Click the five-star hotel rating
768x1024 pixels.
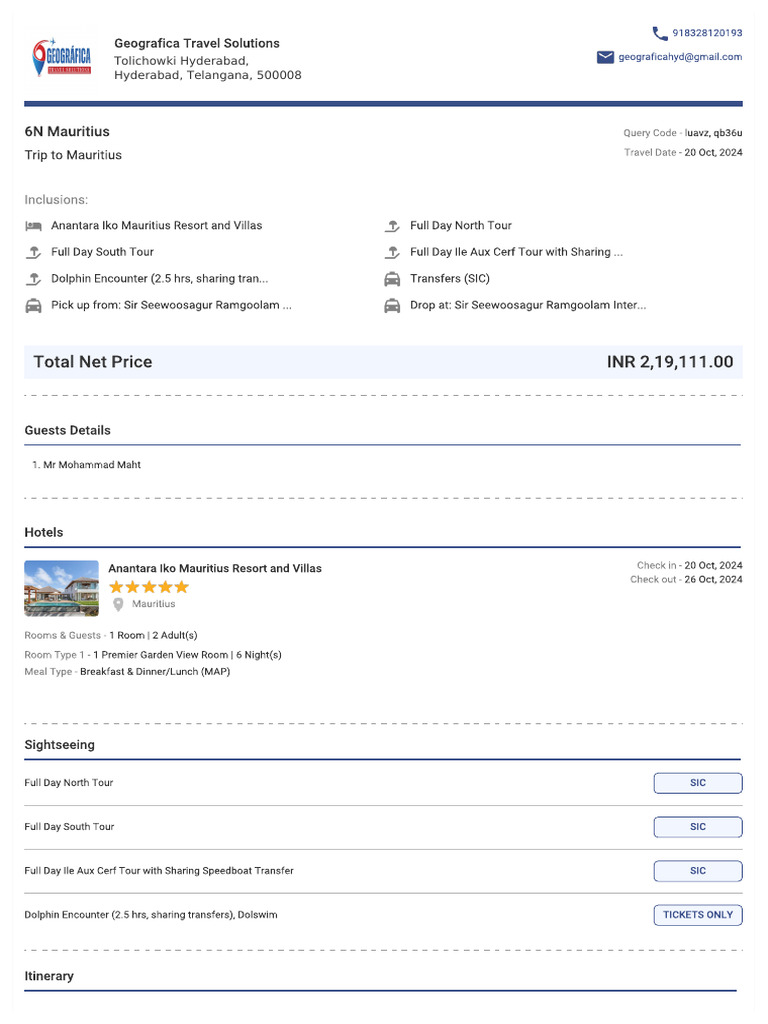(x=148, y=587)
